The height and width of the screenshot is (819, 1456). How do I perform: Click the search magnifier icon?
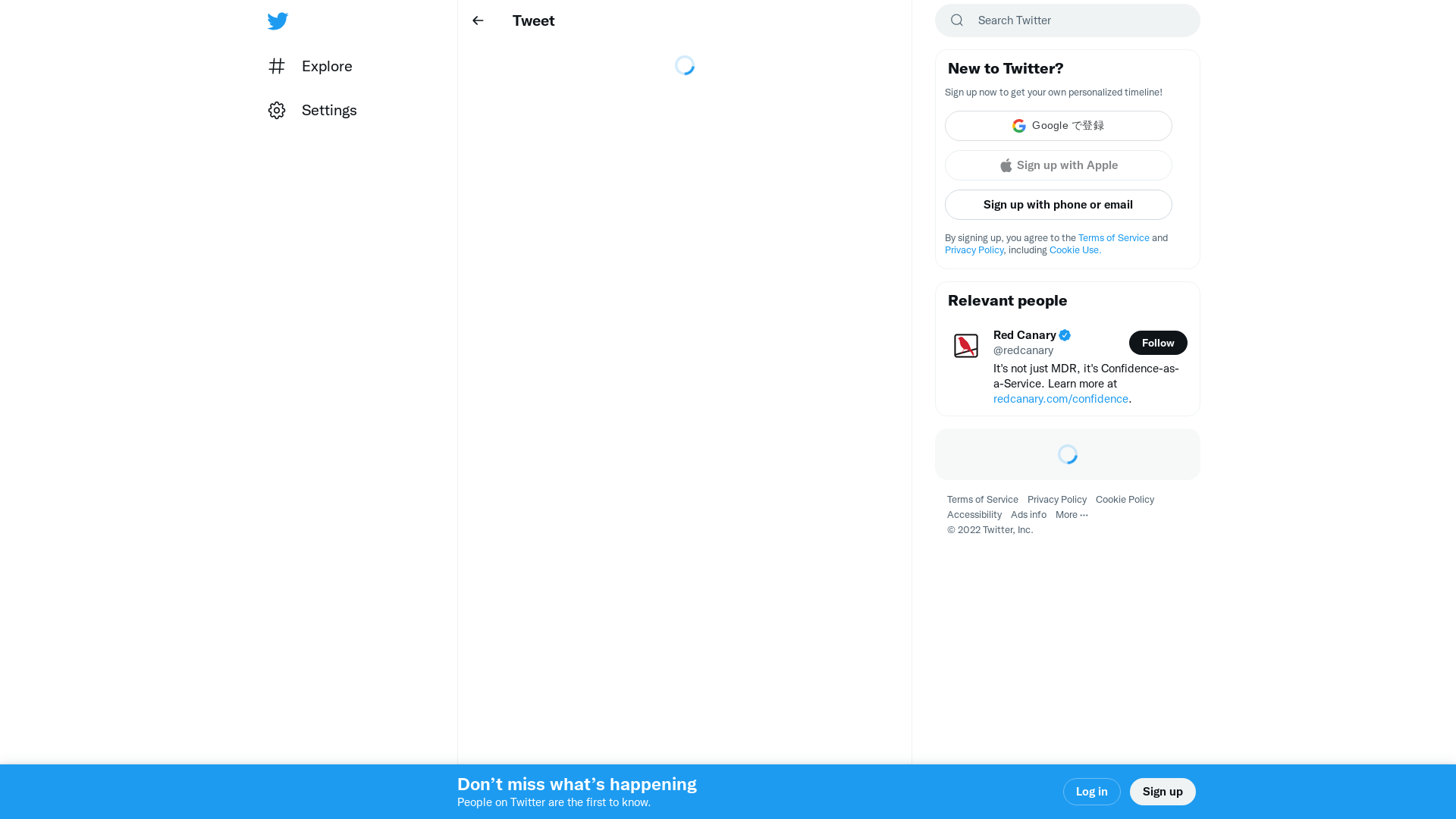point(957,20)
